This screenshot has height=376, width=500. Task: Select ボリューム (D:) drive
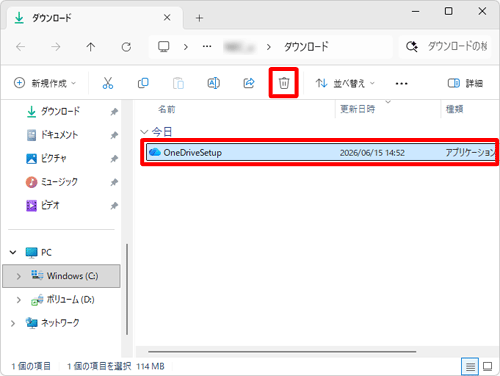coord(63,300)
